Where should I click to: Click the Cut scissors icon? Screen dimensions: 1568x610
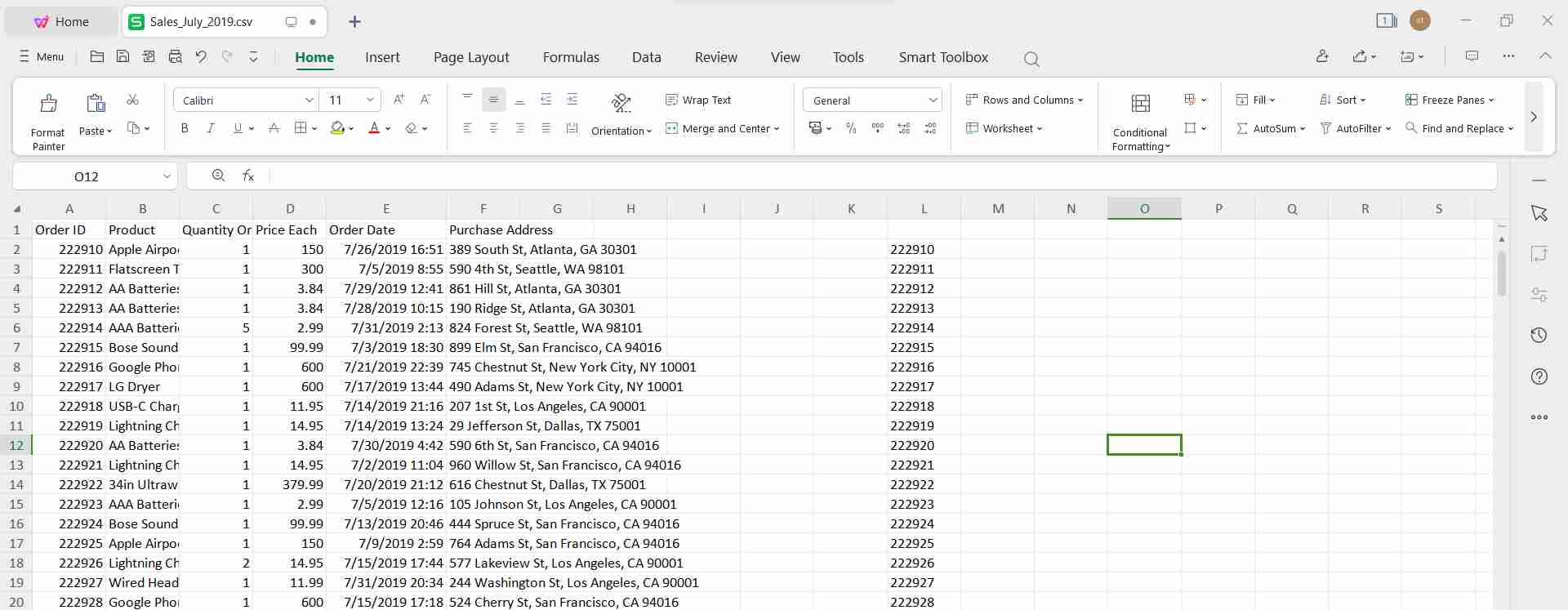(x=132, y=100)
